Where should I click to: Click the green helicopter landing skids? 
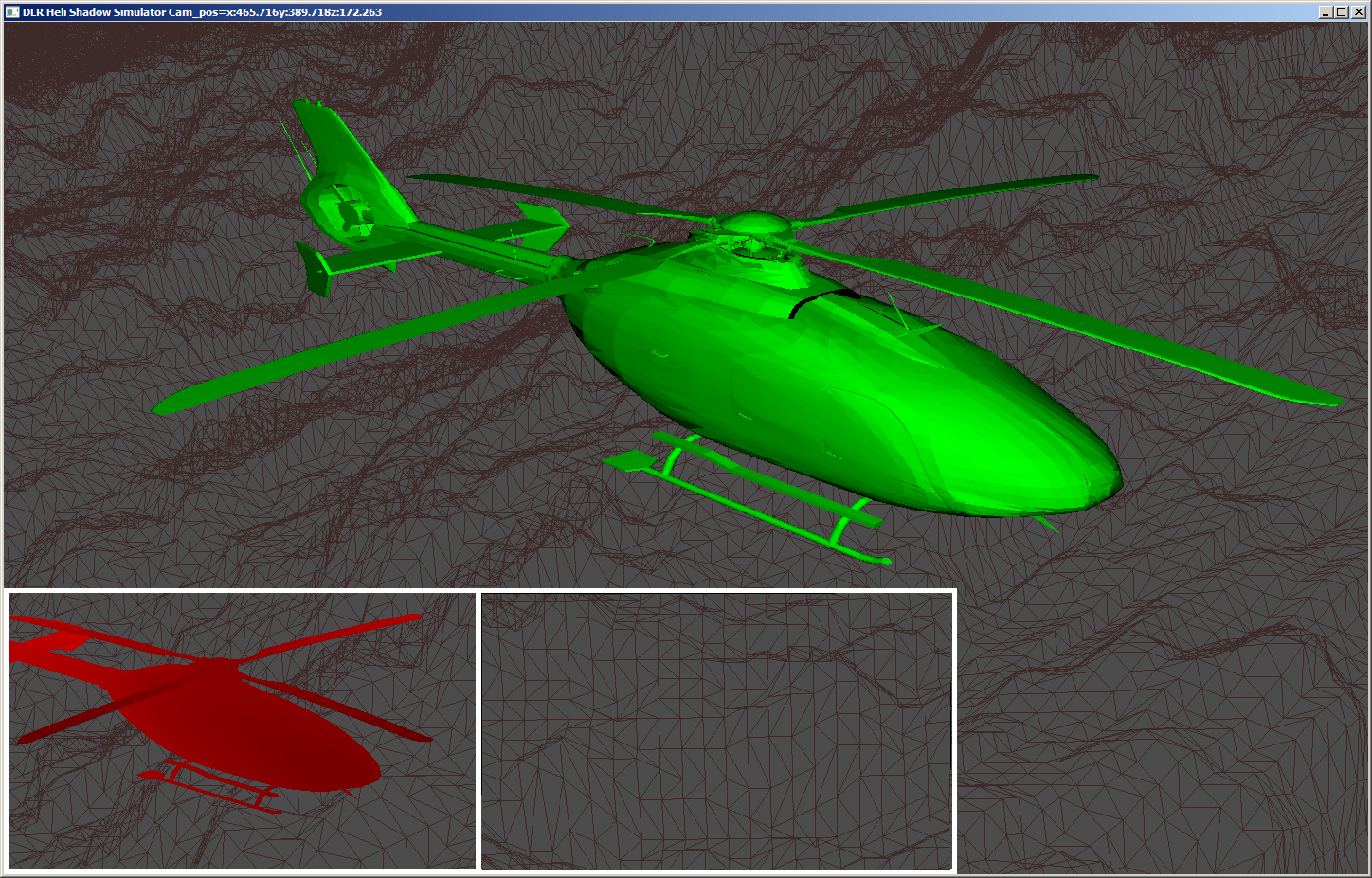[x=749, y=497]
